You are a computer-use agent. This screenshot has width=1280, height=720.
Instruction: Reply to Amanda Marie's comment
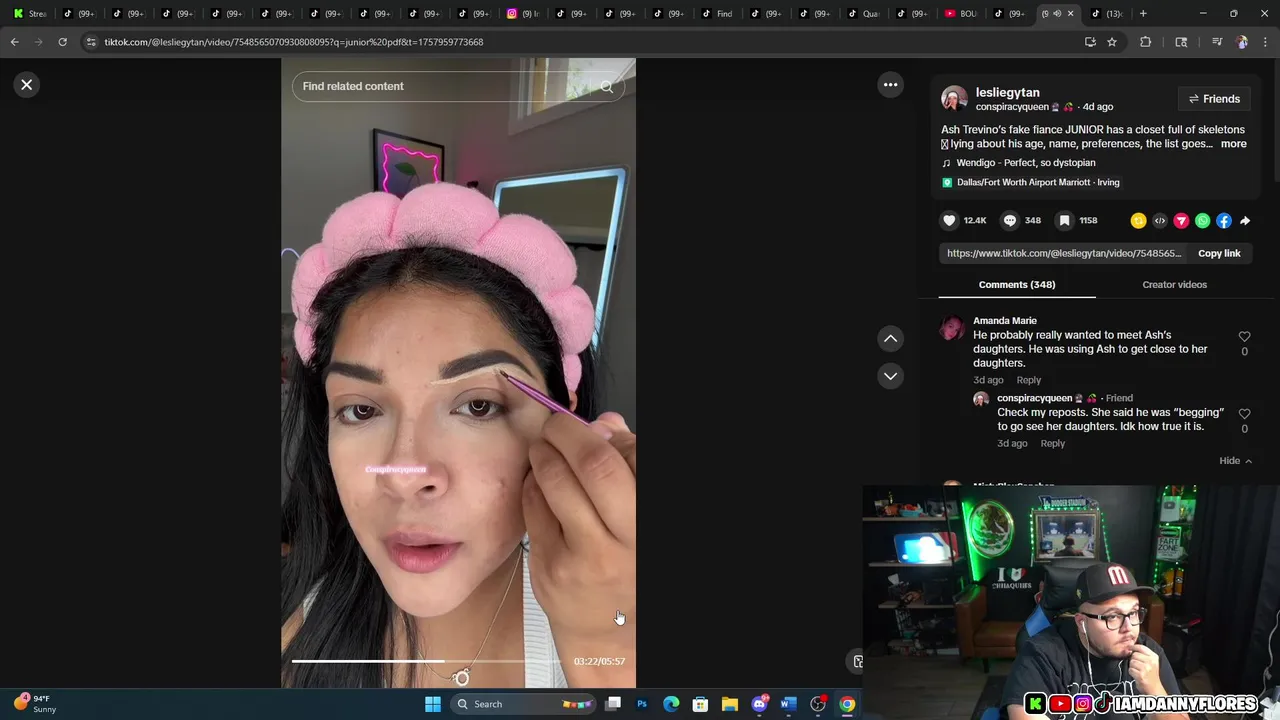click(x=1028, y=380)
